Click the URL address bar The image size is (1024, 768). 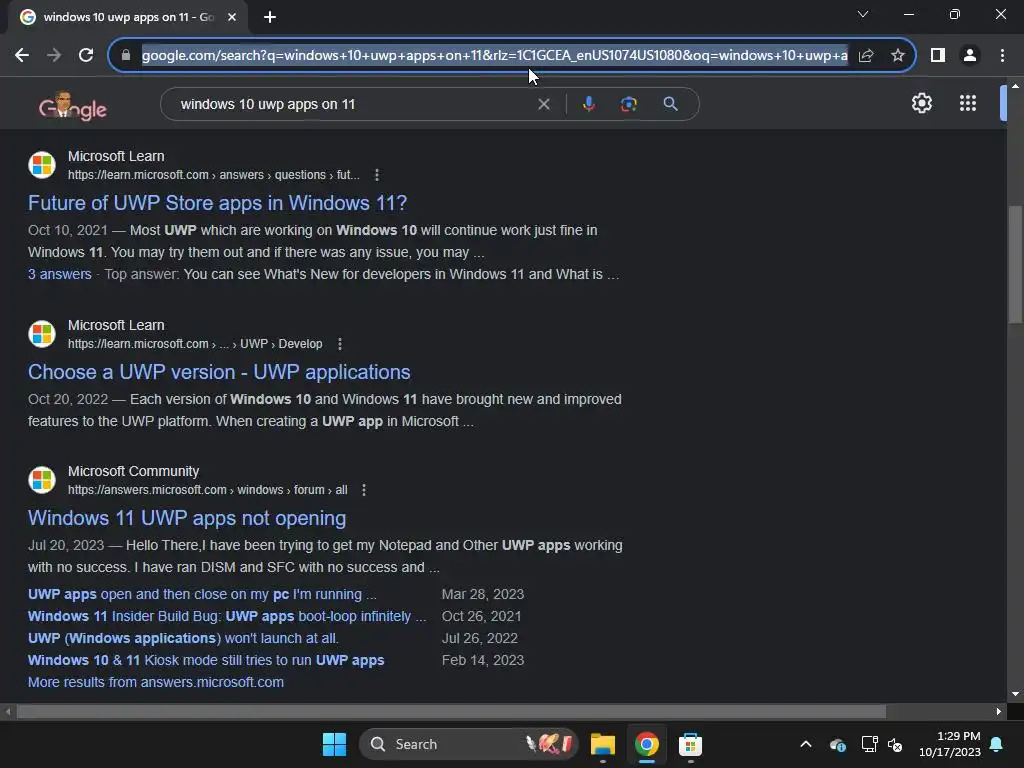coord(494,56)
